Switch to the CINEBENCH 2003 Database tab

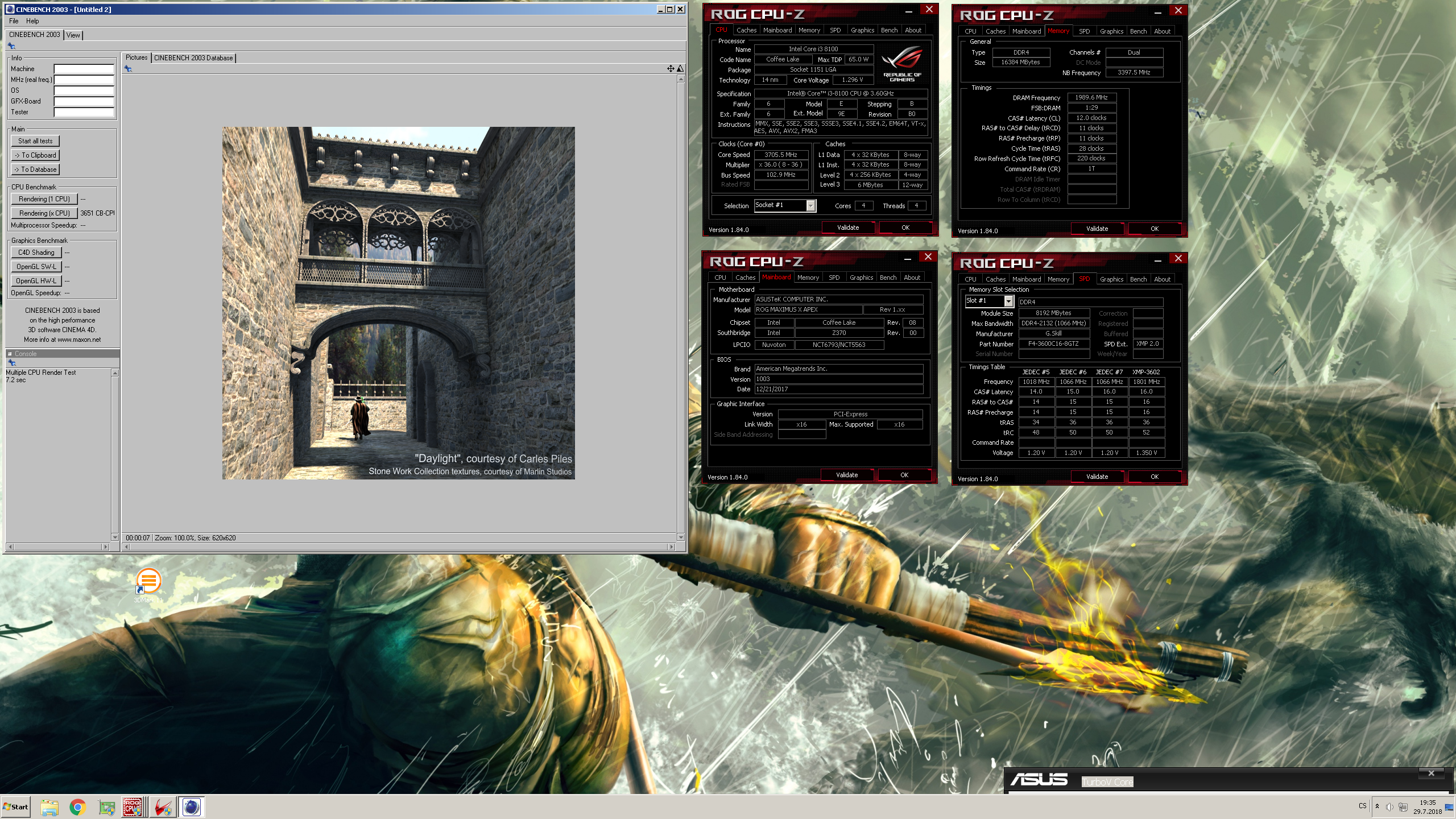tap(193, 58)
